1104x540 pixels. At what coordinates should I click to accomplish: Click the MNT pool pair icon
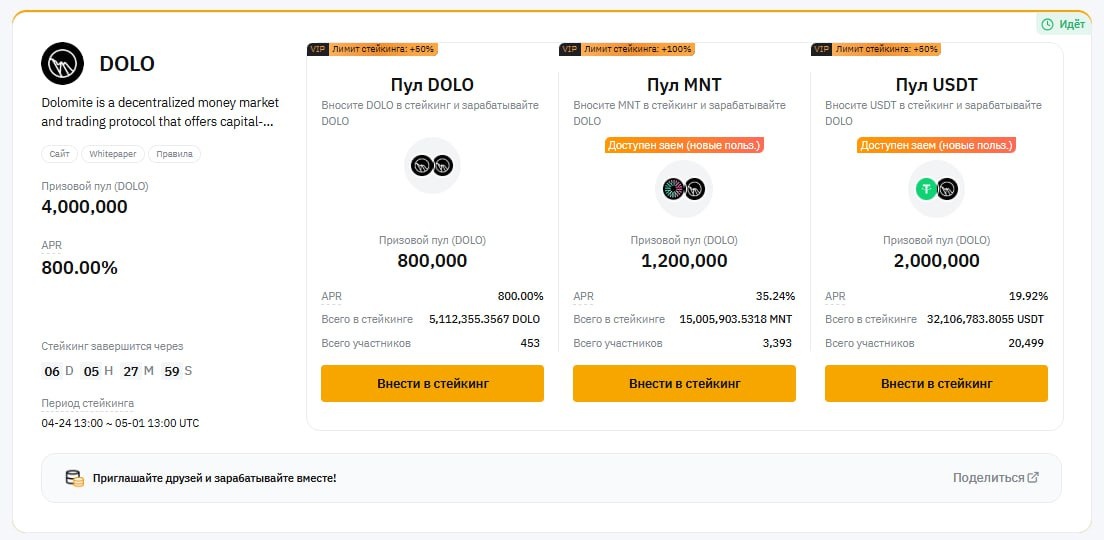[684, 188]
